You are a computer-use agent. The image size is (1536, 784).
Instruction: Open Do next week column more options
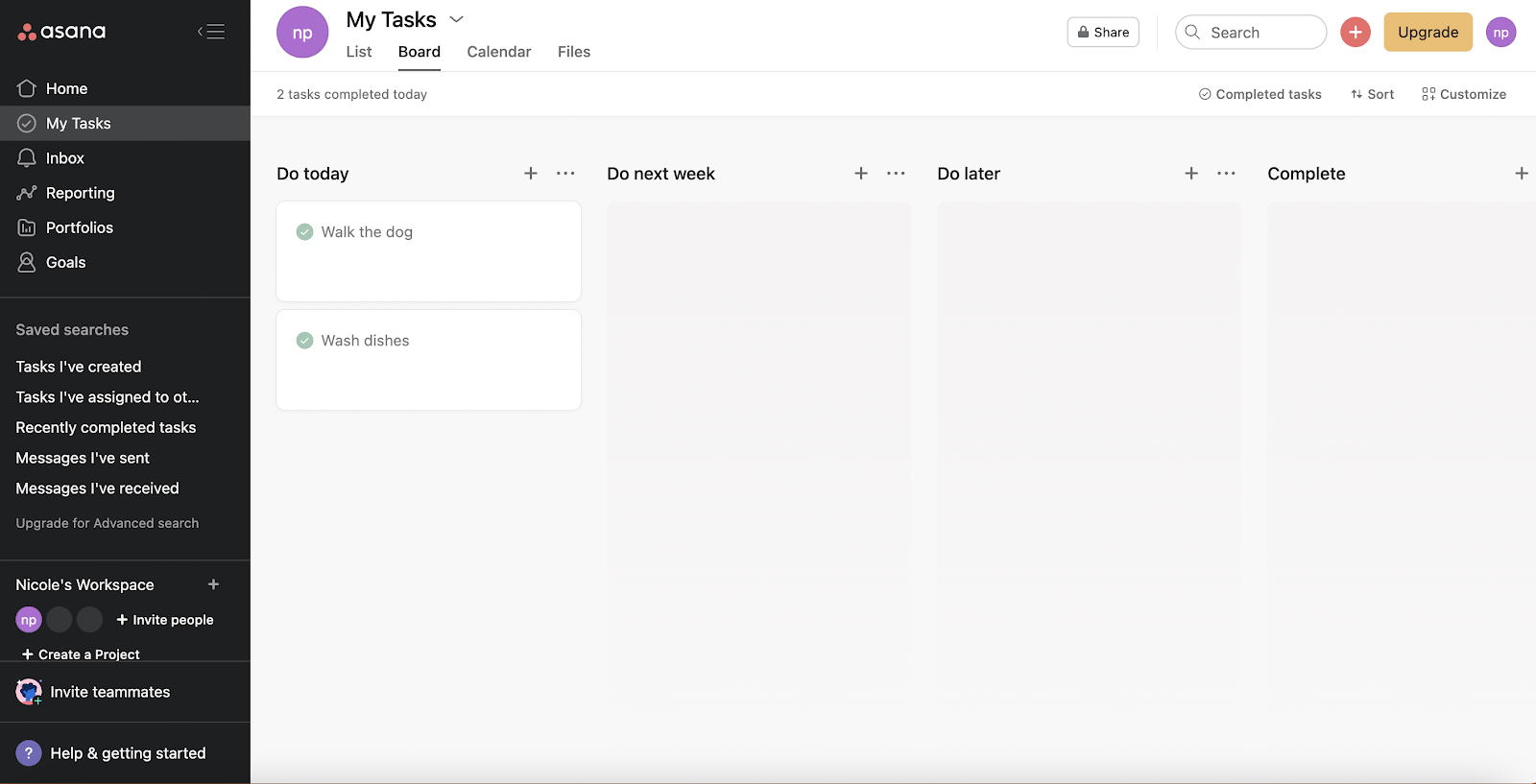point(896,174)
